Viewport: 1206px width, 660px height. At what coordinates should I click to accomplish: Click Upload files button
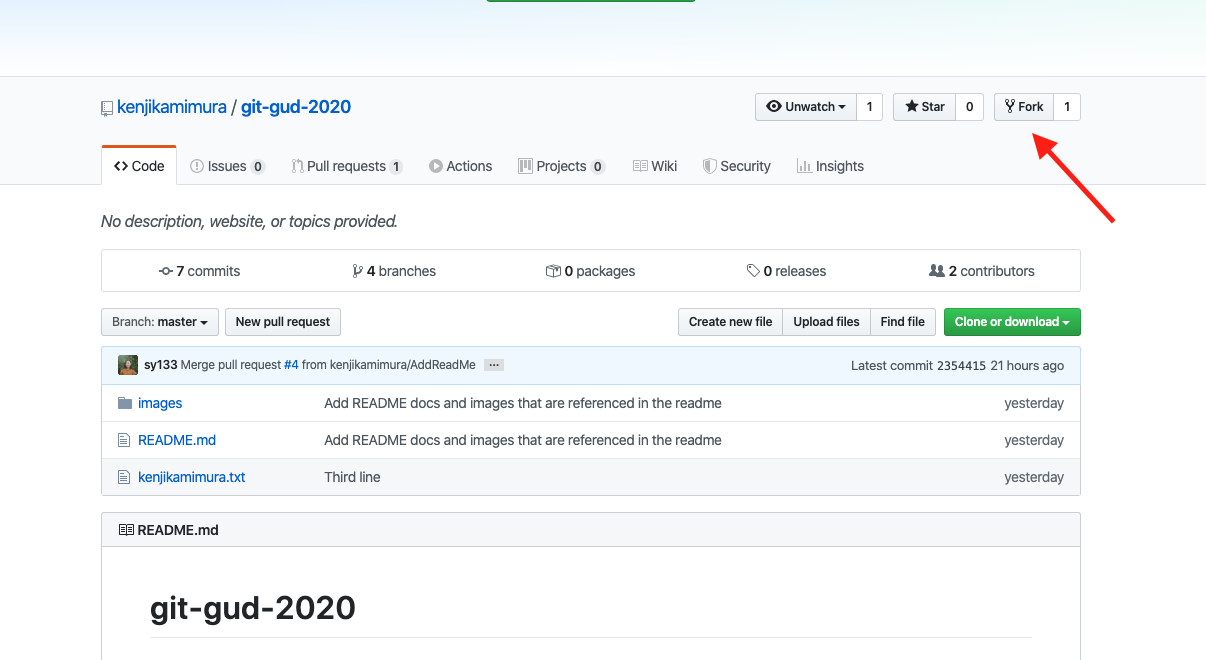(x=826, y=322)
